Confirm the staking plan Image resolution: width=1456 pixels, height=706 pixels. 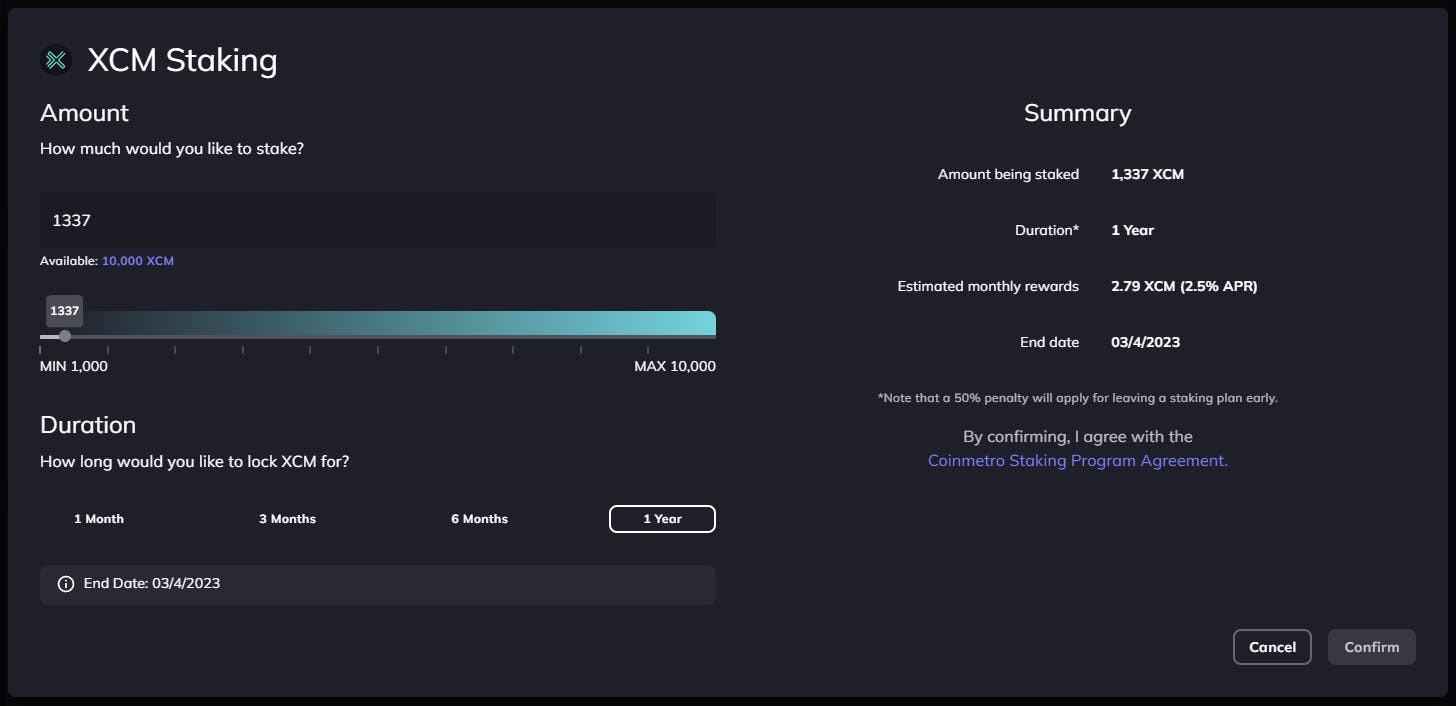pos(1371,647)
